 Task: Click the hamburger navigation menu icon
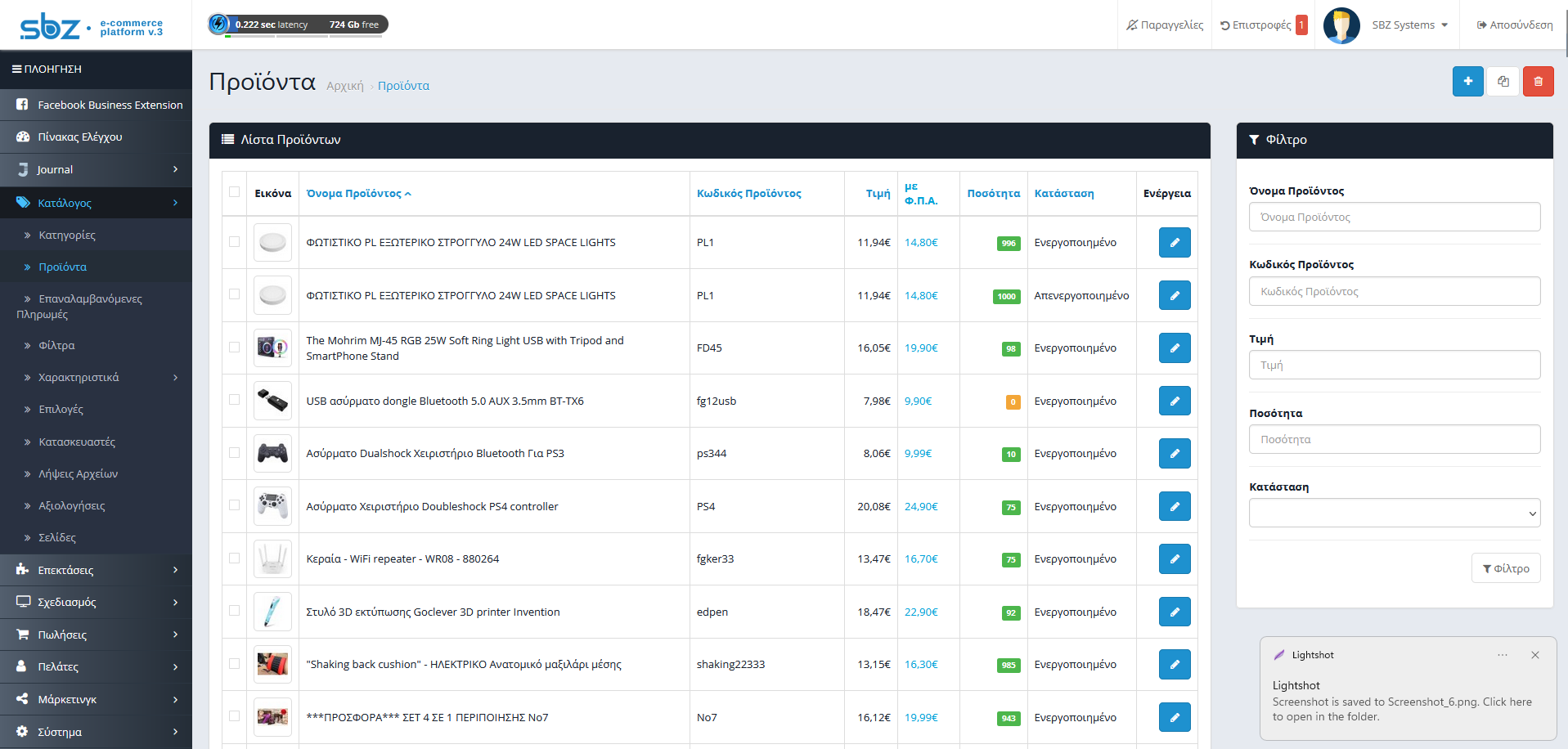(16, 70)
